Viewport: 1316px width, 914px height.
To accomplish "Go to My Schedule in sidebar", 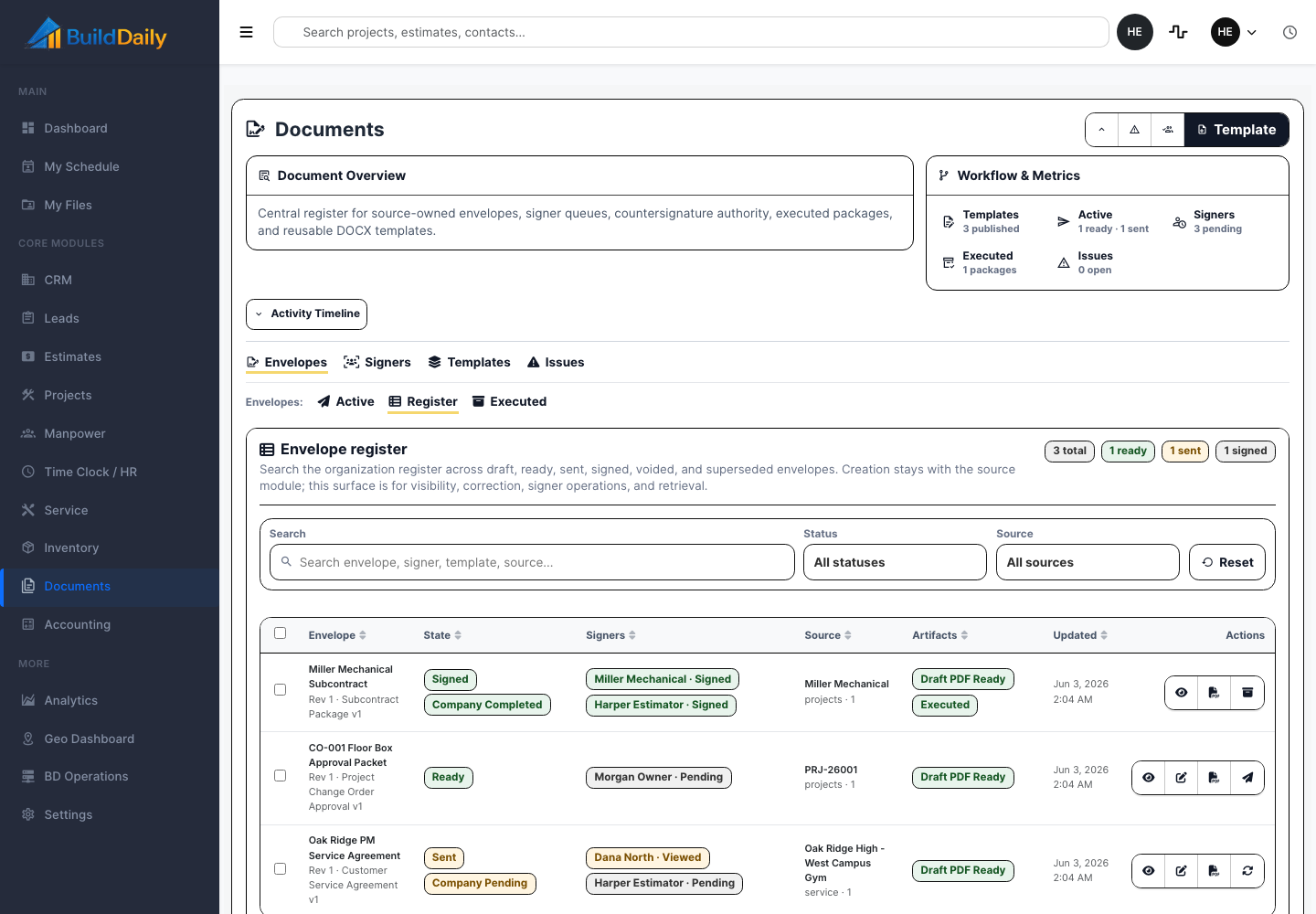I will tap(110, 166).
